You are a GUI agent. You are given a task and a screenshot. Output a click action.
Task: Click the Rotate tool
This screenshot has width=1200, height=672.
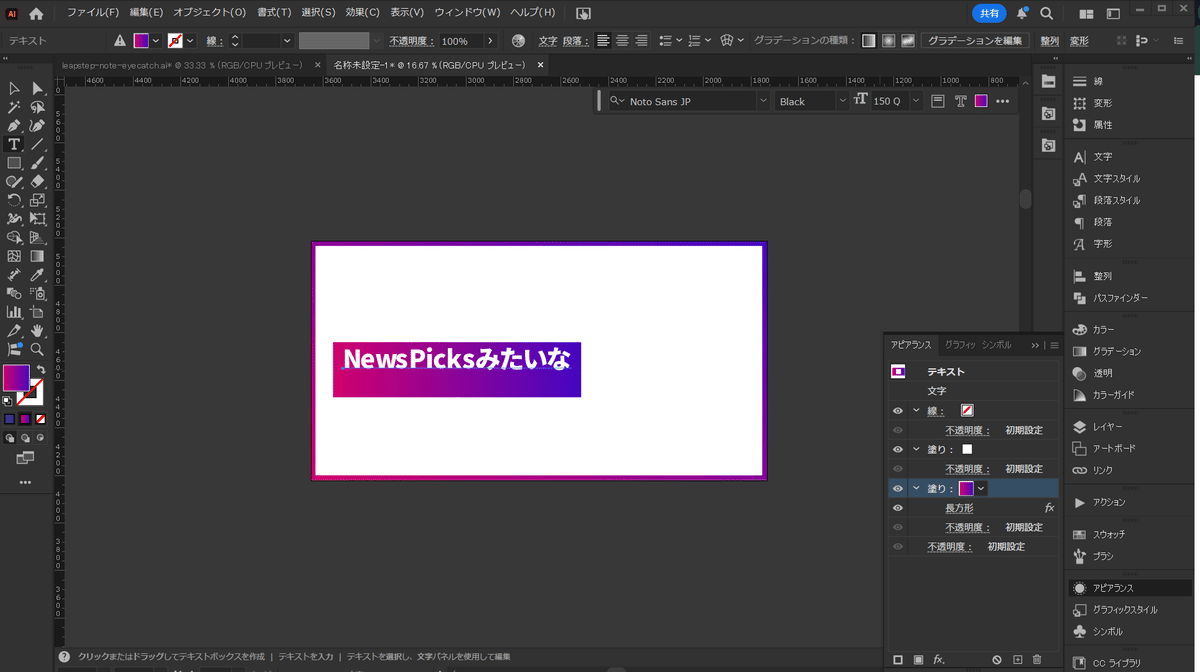click(14, 201)
